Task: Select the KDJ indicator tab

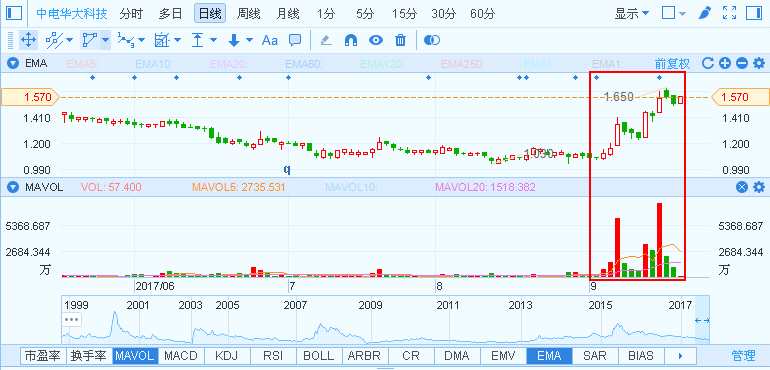Action: coord(226,356)
